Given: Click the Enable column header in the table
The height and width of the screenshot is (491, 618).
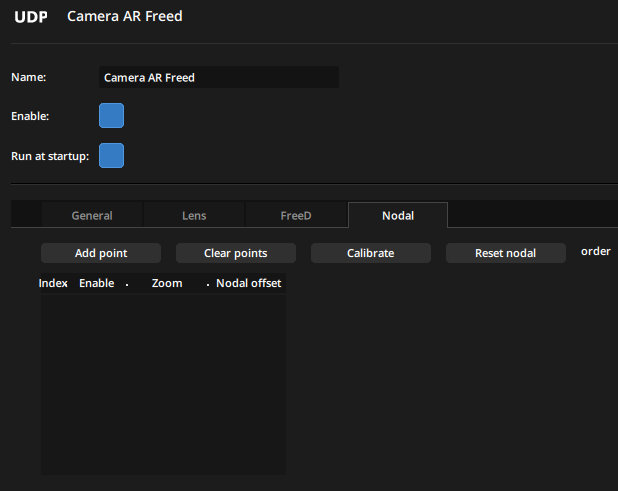Looking at the screenshot, I should 97,283.
